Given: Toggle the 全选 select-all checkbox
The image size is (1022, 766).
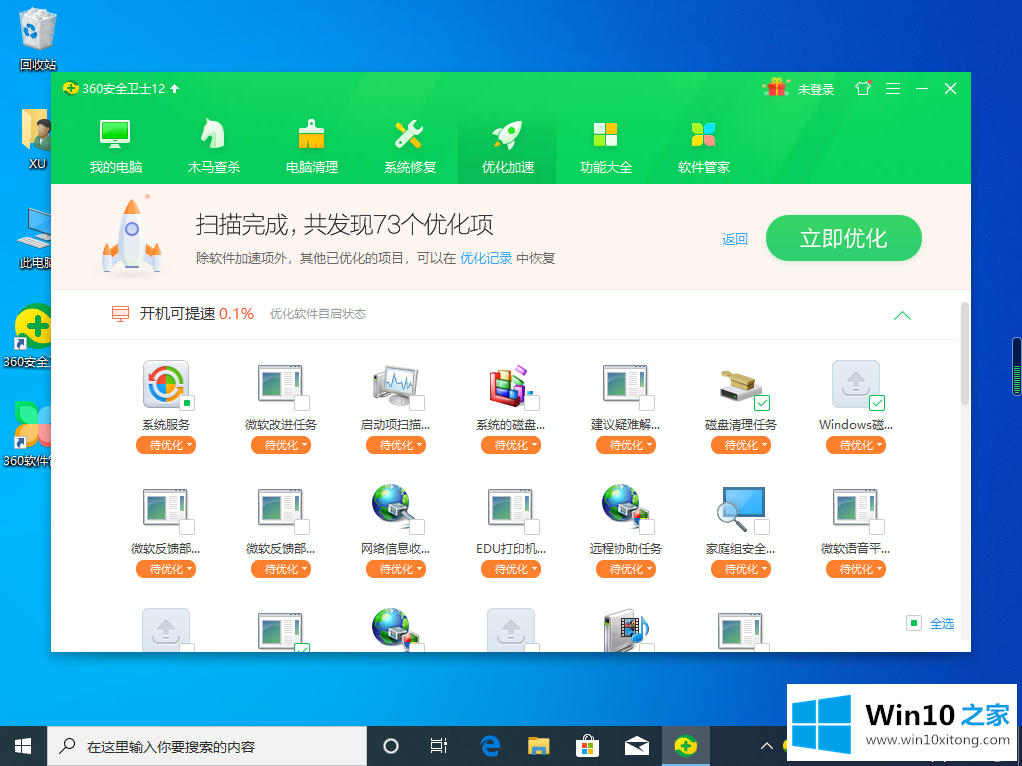Looking at the screenshot, I should point(914,623).
